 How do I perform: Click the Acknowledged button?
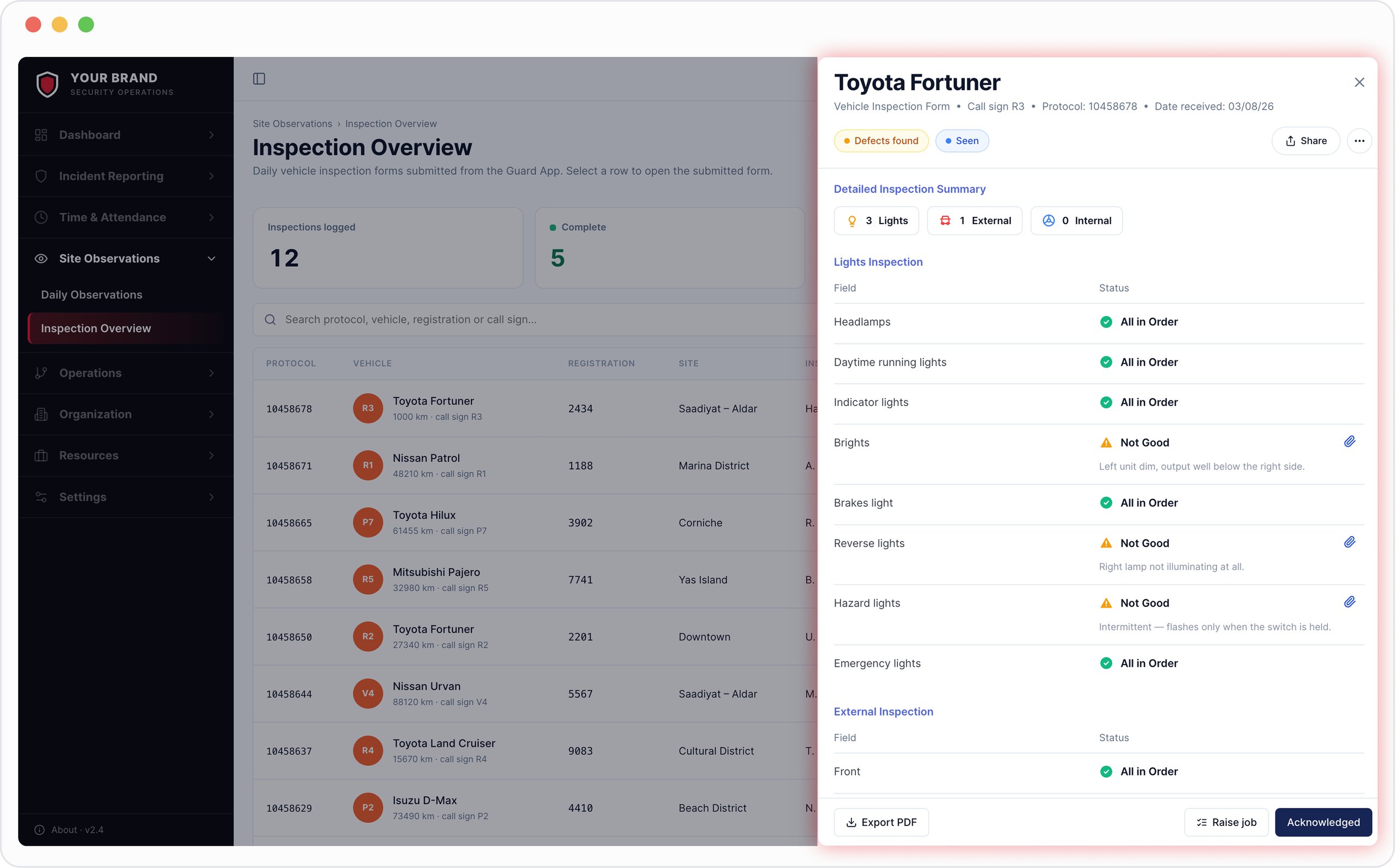(x=1322, y=822)
